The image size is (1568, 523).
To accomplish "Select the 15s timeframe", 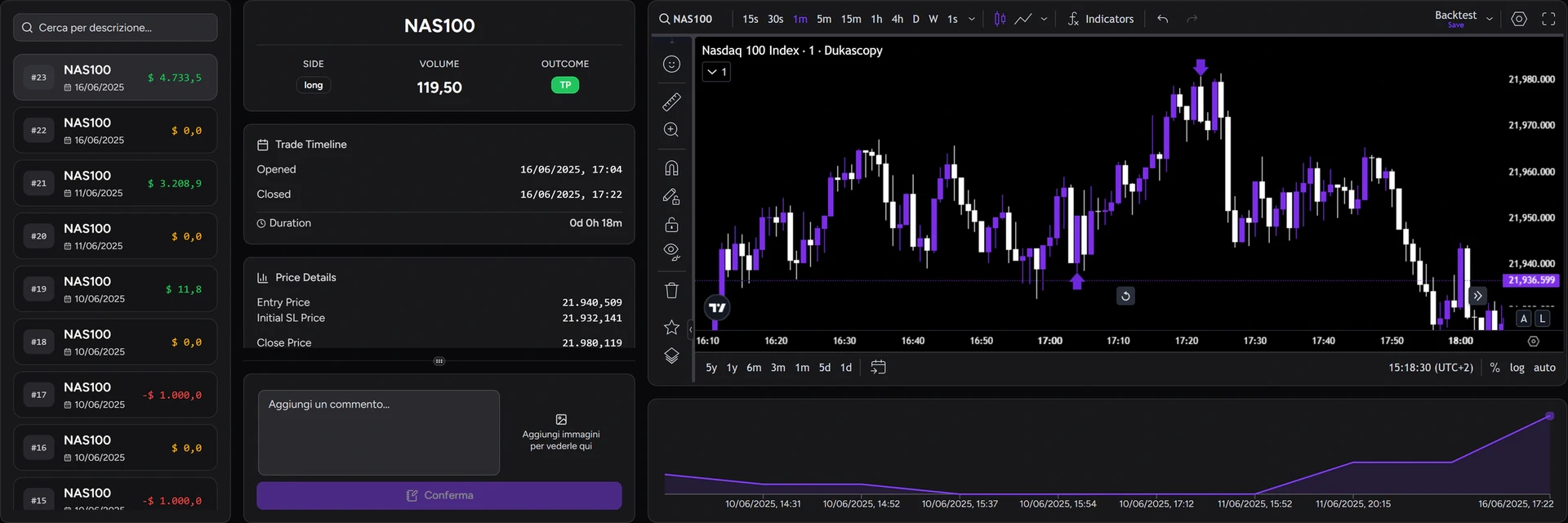I will coord(750,19).
